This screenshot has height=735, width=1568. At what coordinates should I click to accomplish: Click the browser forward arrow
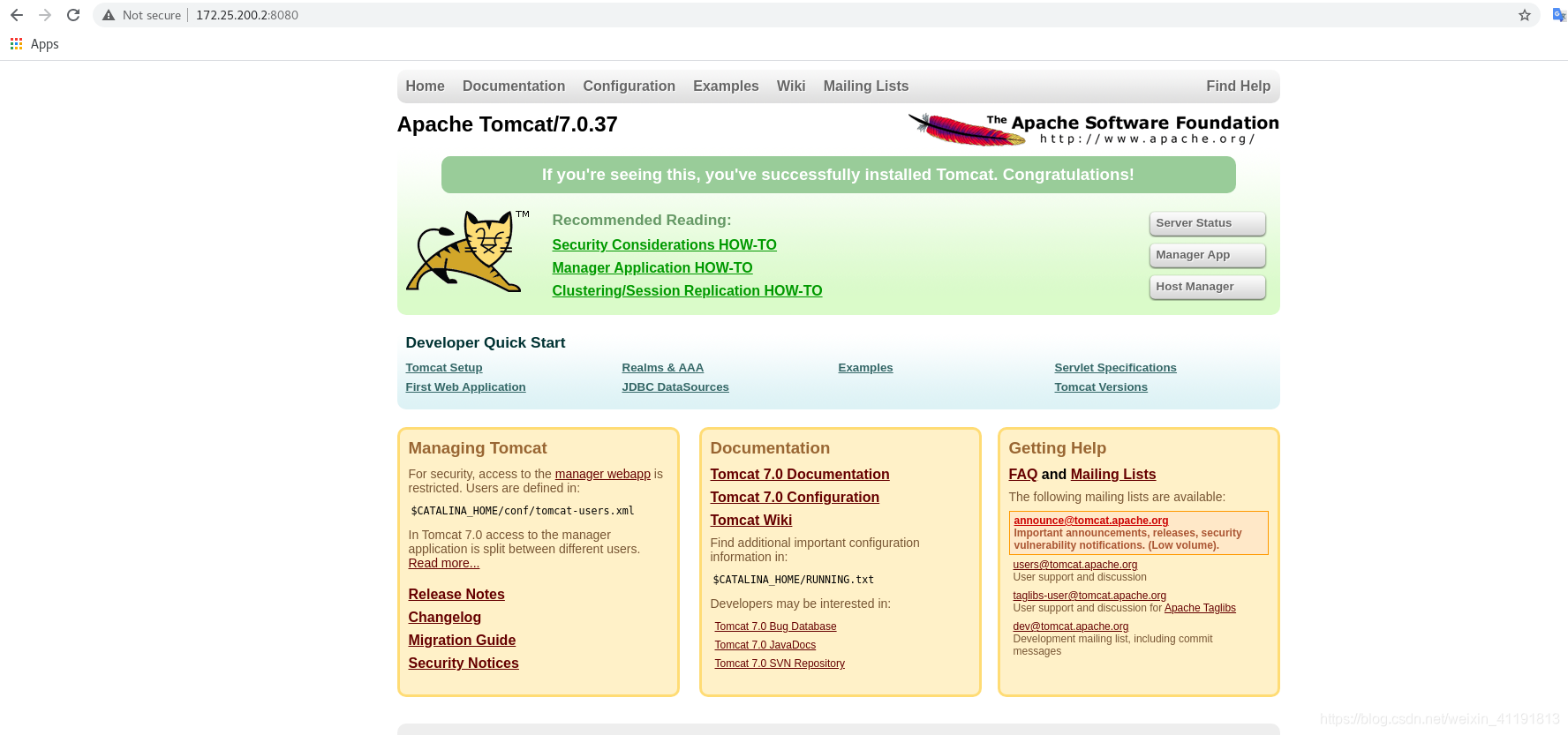click(x=45, y=15)
